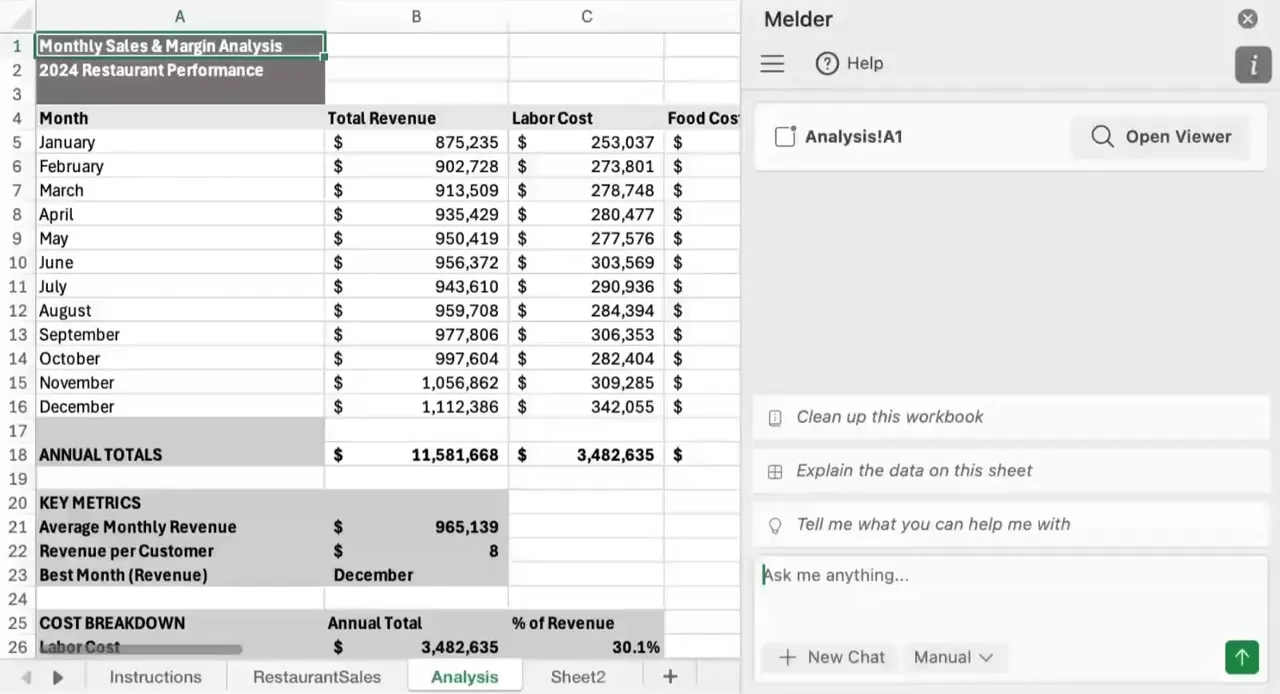Select the 'January' cell
The image size is (1280, 694).
coord(180,142)
